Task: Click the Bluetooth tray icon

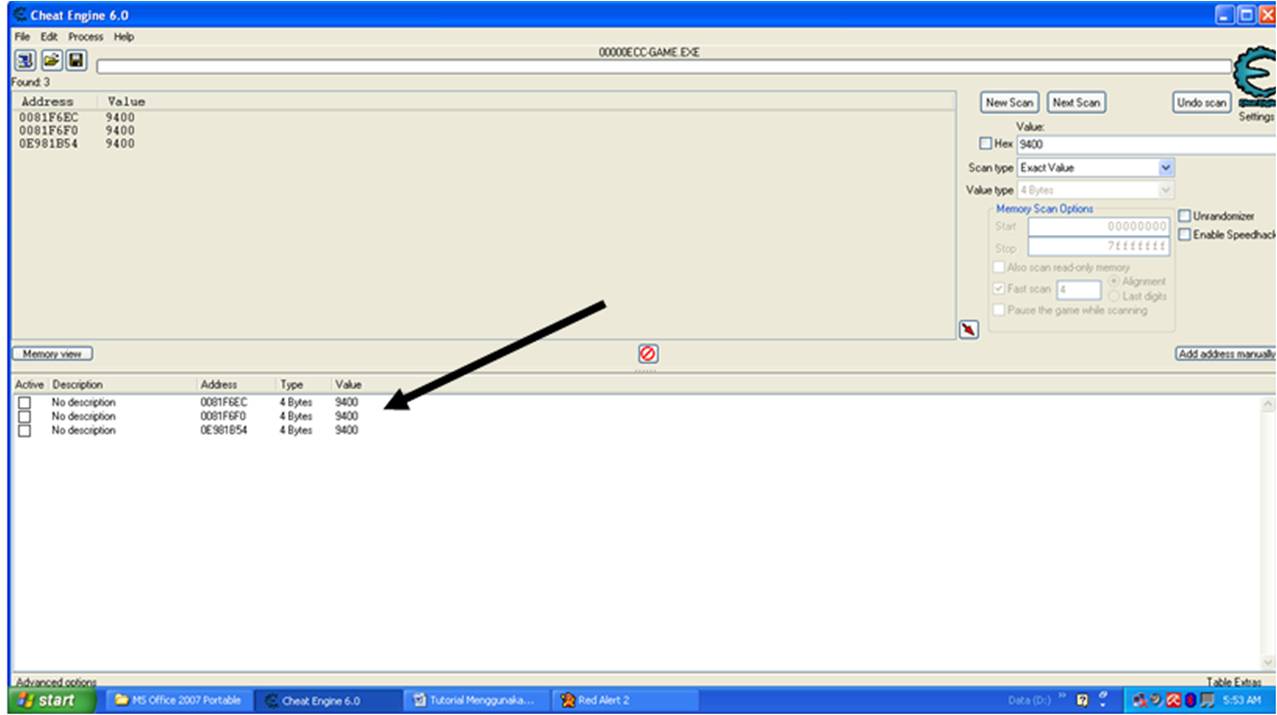Action: tap(1191, 700)
